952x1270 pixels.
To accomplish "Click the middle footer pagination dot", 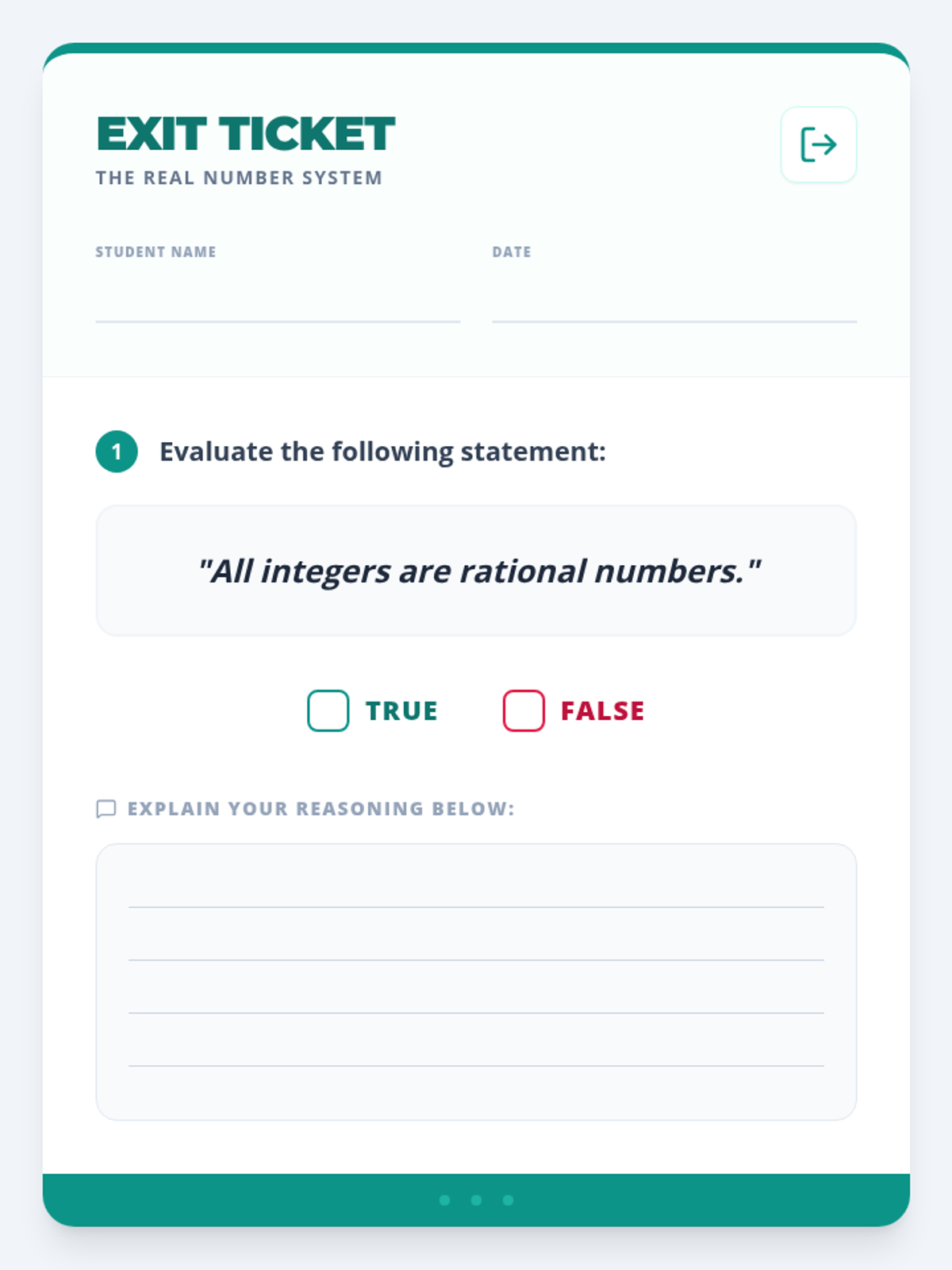I will (476, 1200).
